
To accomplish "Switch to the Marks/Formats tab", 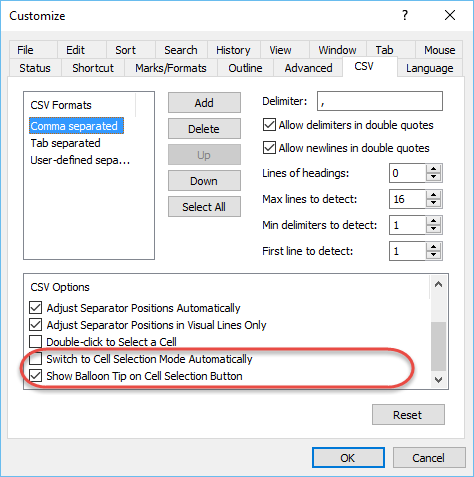I will [x=171, y=68].
